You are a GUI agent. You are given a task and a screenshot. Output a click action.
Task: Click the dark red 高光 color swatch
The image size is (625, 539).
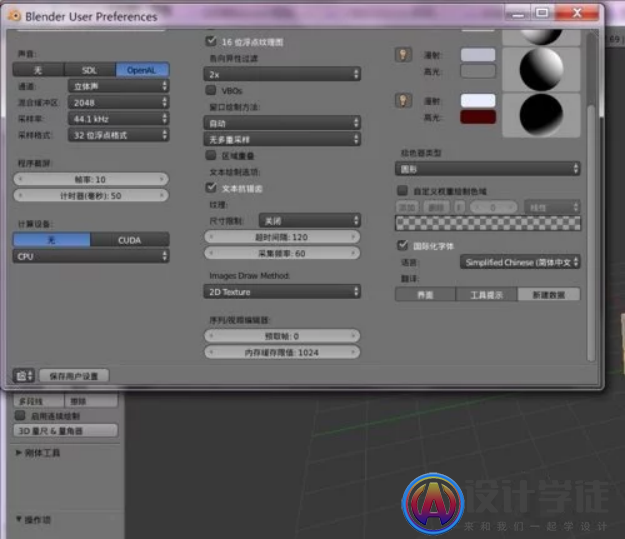(478, 117)
